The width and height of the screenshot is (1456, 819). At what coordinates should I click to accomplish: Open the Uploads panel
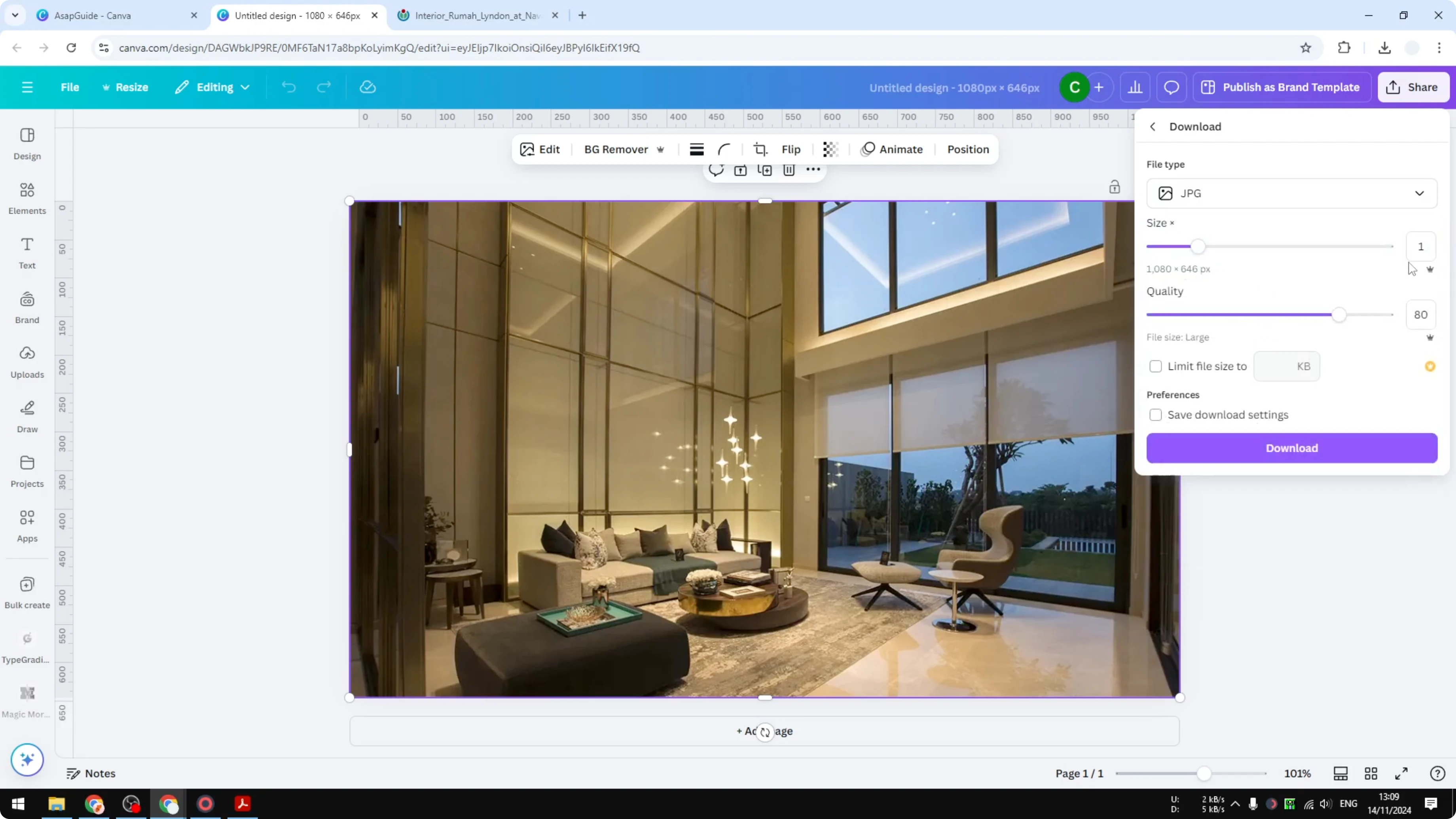[27, 362]
